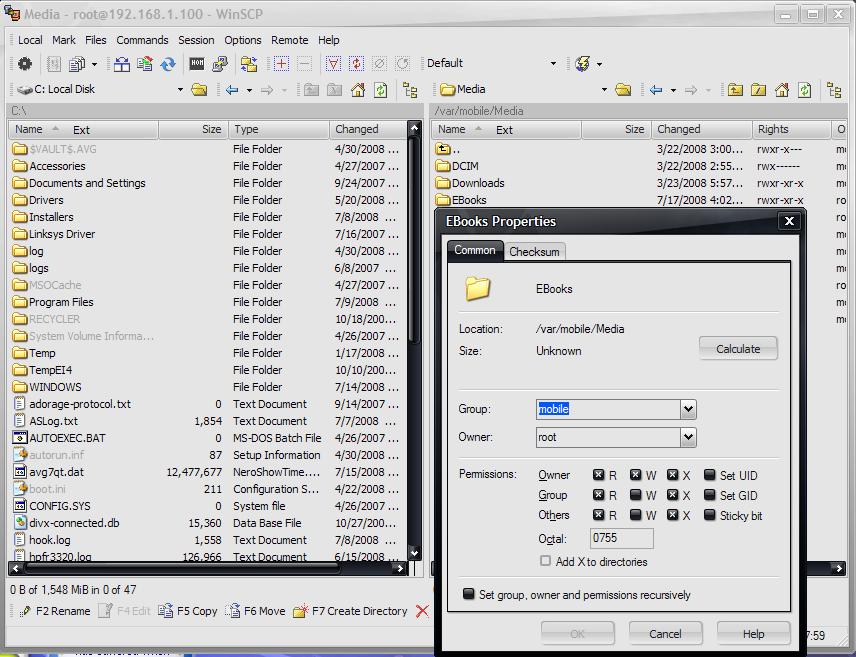Click the F5 Copy button

pyautogui.click(x=187, y=611)
